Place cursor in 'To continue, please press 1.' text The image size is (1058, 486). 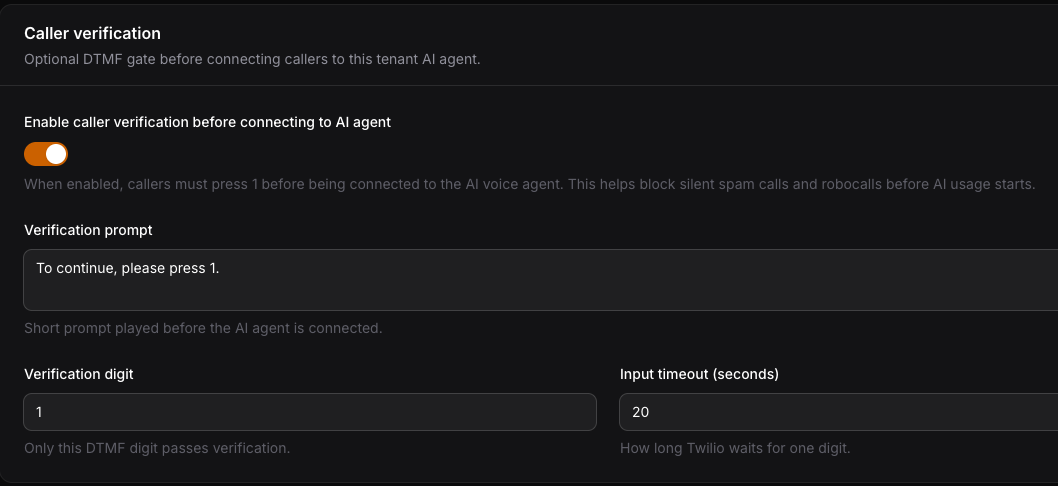point(128,268)
